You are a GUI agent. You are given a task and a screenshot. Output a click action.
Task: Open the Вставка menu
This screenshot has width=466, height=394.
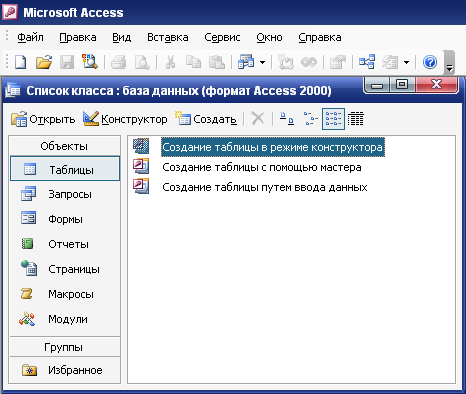pyautogui.click(x=168, y=37)
